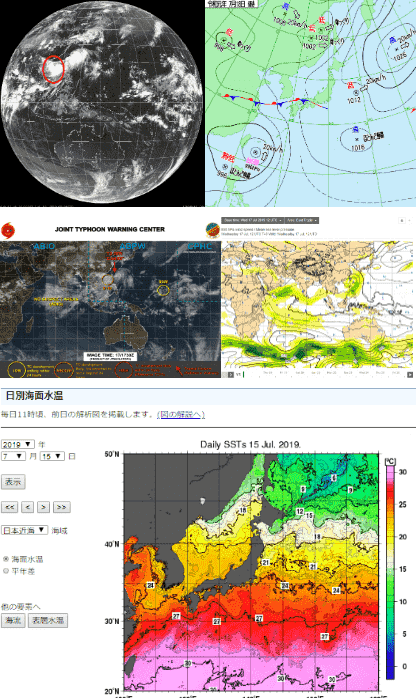Select the 海面水温 radio button
Viewport: 416px width, 698px height.
click(6, 559)
